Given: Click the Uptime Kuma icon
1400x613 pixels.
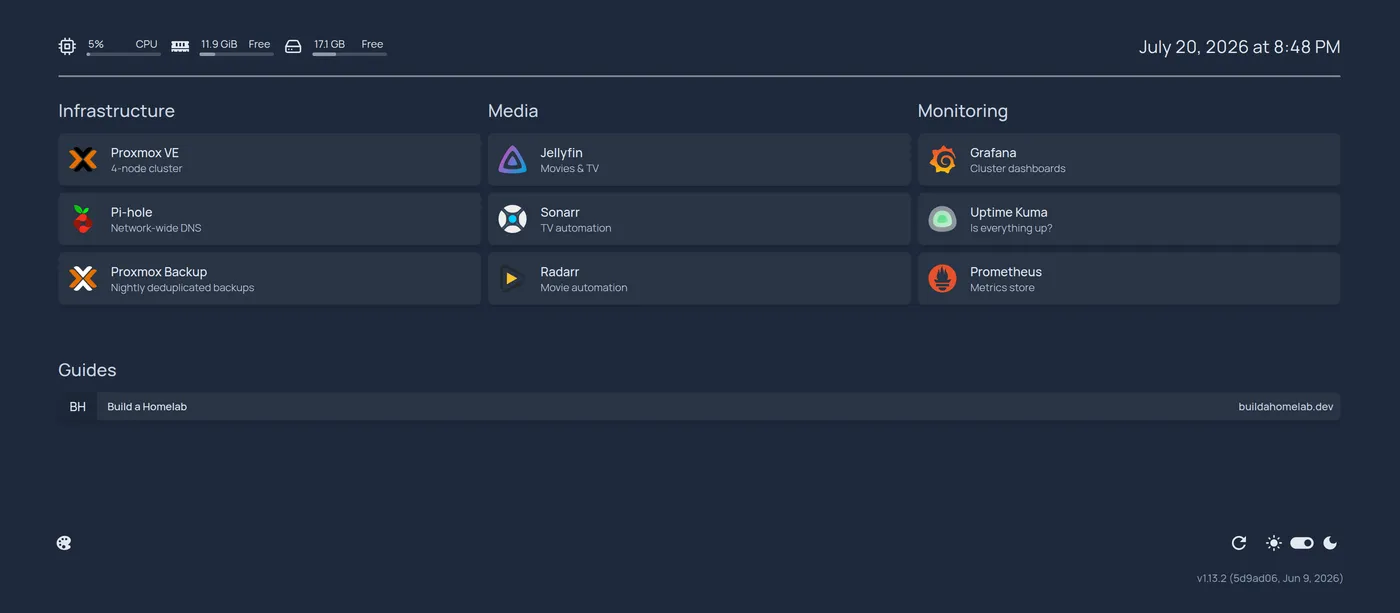Looking at the screenshot, I should point(942,219).
